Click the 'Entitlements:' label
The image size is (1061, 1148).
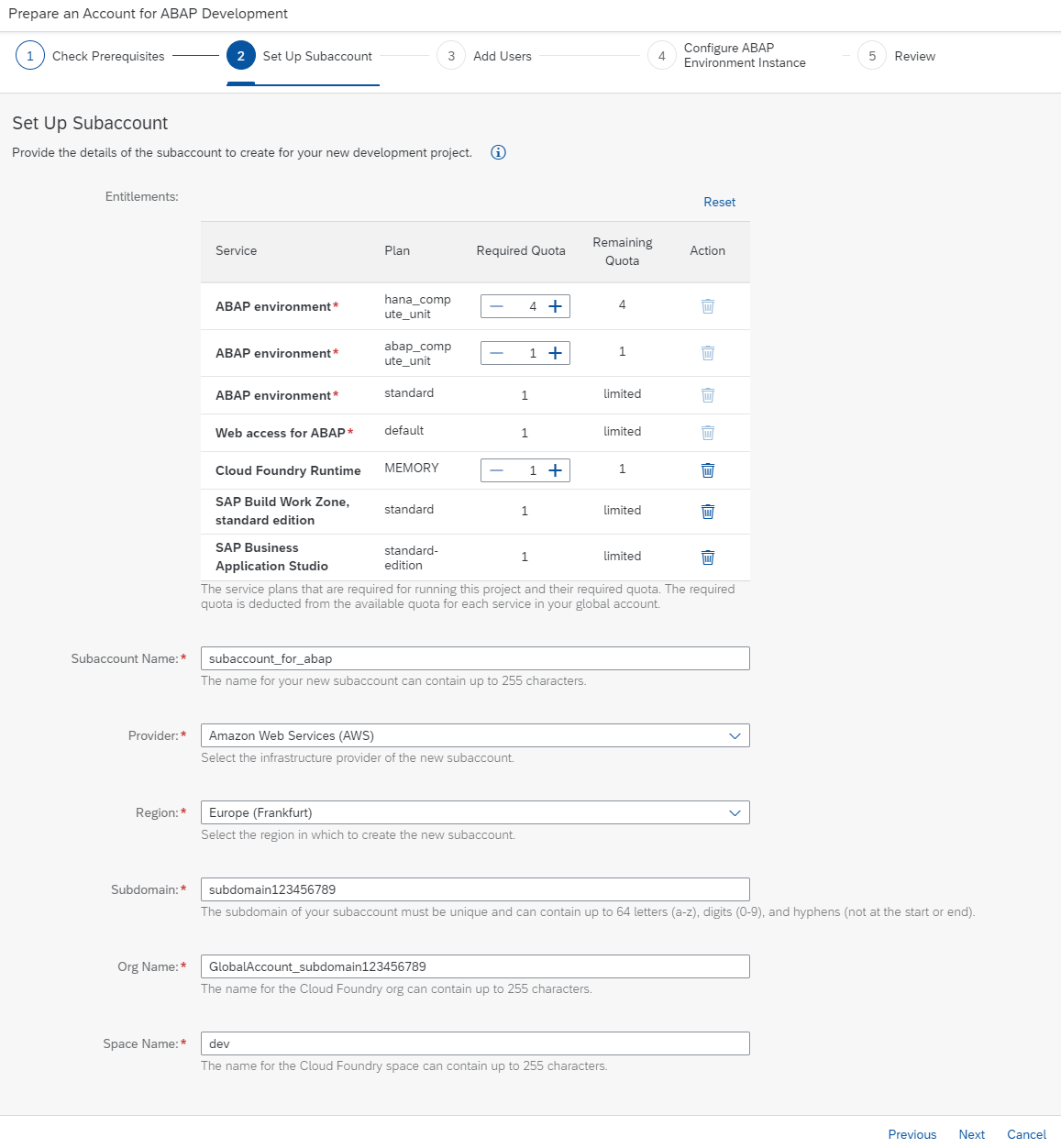point(142,196)
